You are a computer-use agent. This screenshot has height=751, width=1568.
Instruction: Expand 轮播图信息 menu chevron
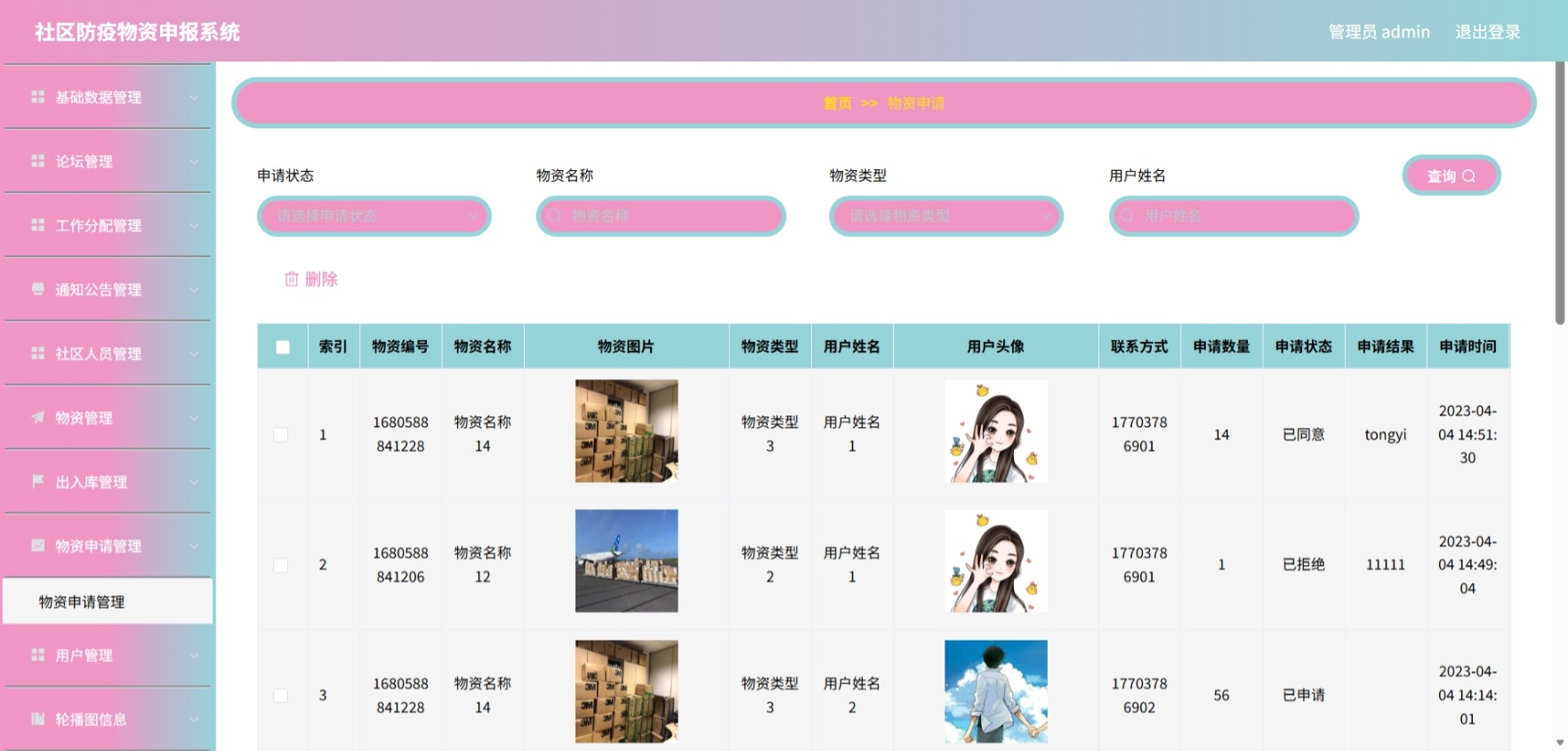point(194,719)
